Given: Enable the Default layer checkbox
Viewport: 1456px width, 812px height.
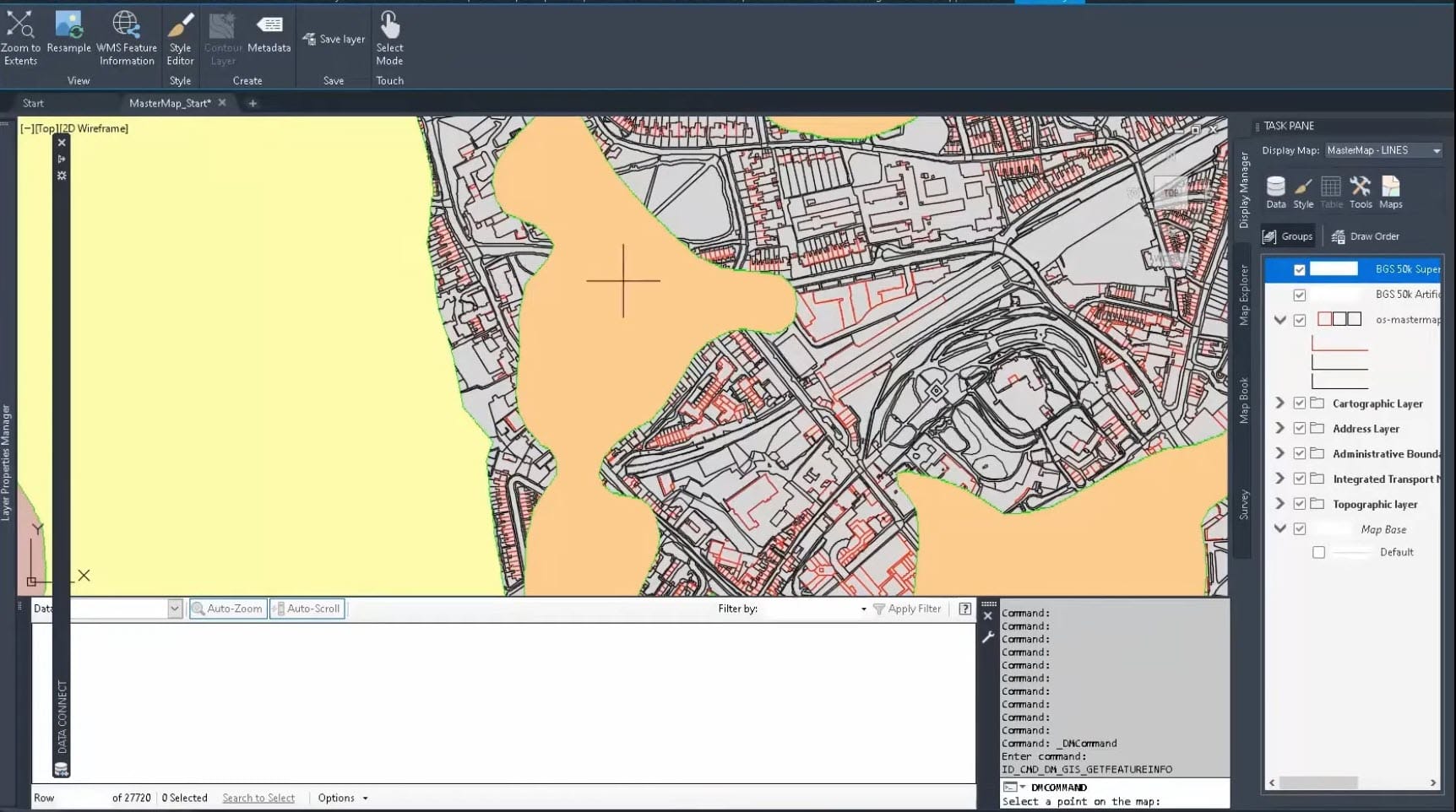Looking at the screenshot, I should [x=1318, y=552].
